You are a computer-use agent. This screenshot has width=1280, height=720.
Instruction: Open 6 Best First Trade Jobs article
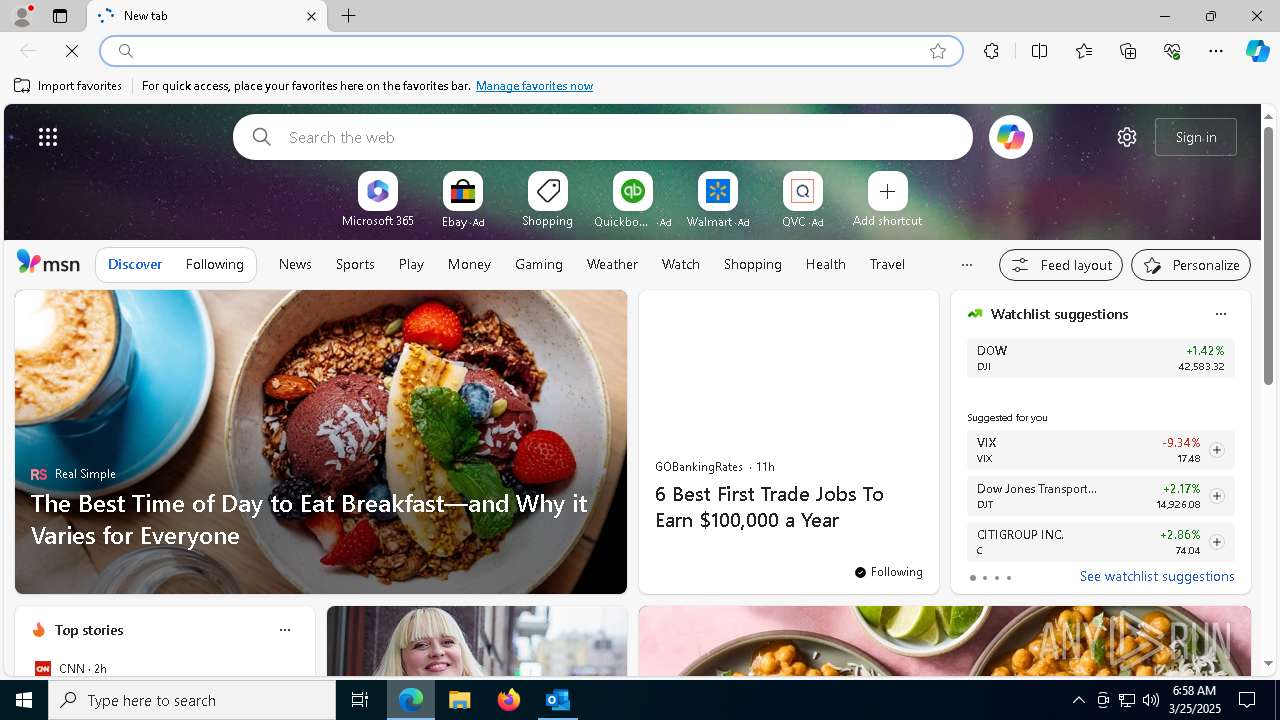(x=769, y=507)
